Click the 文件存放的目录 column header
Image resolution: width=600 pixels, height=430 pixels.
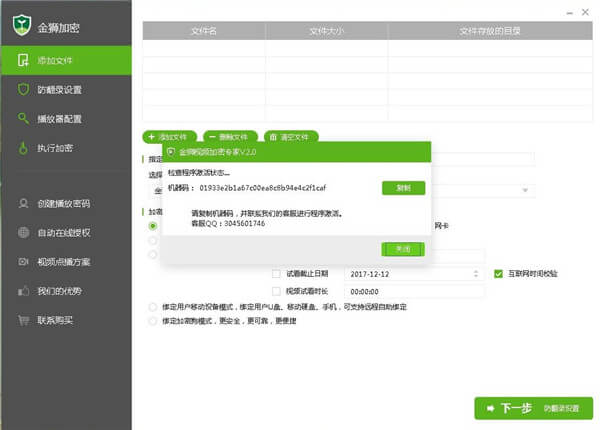pos(490,31)
